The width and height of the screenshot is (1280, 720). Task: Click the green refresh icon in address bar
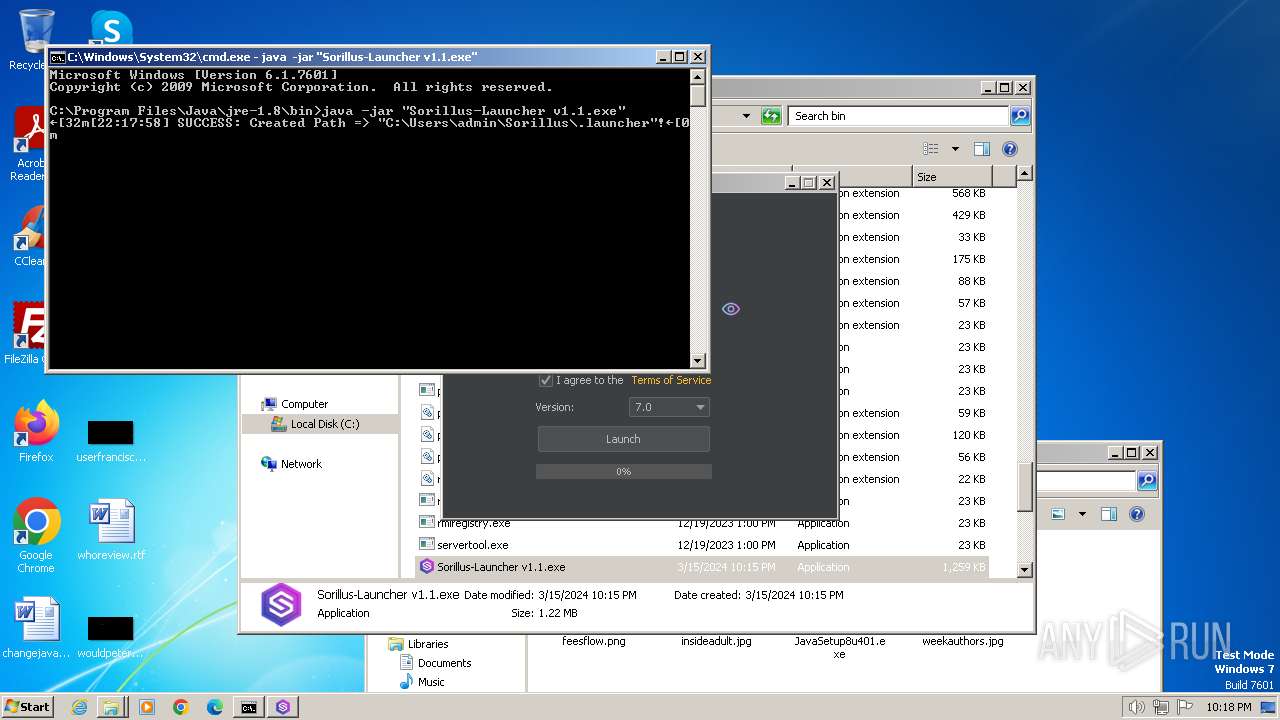click(771, 116)
